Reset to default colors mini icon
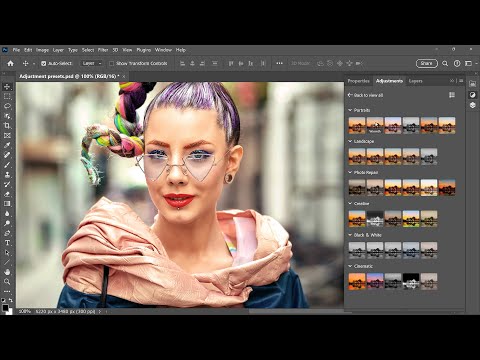Viewport: 480px width, 360px height. tap(4, 300)
